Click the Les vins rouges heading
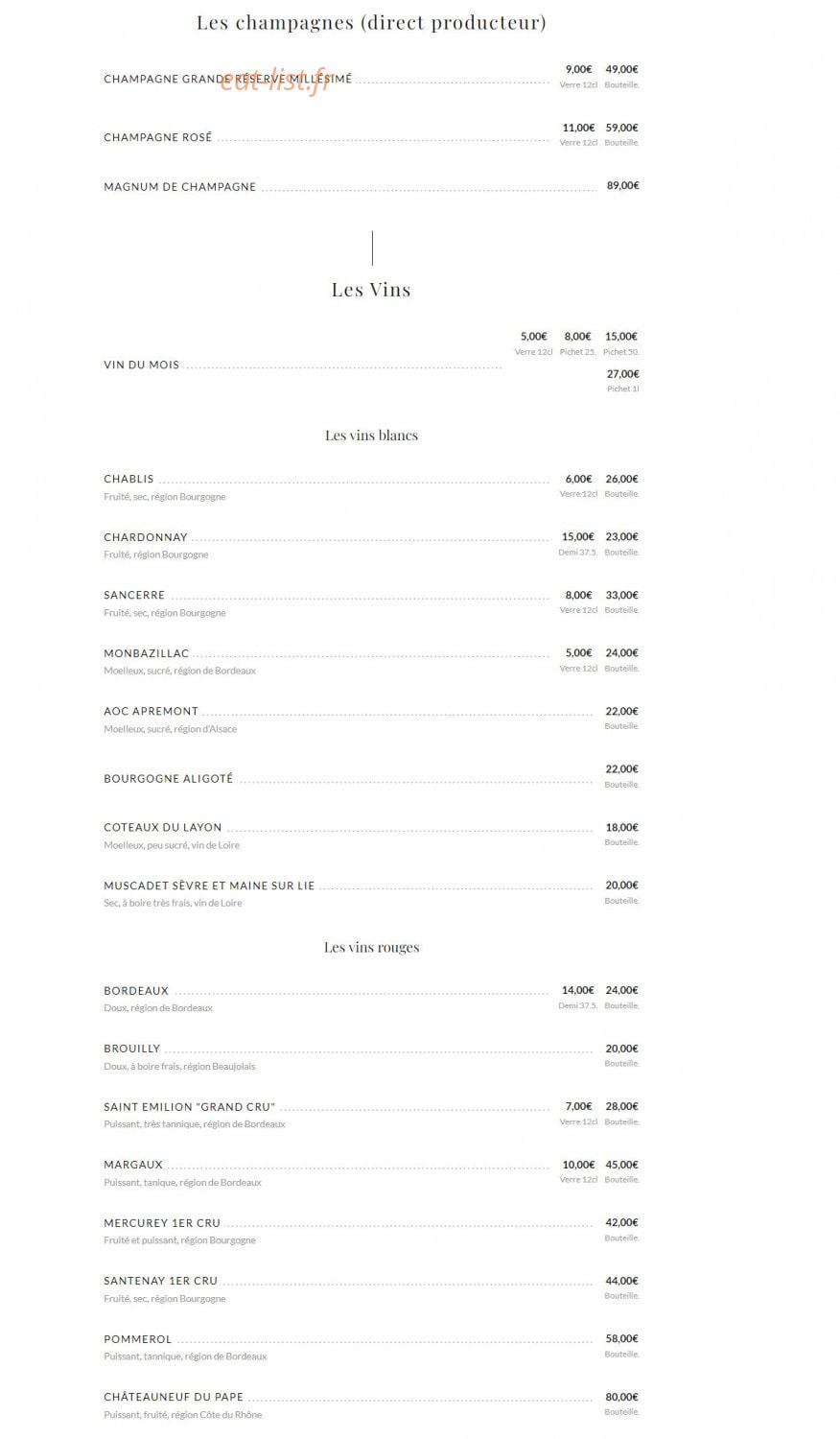Viewport: 840px width, 1439px height. coord(371,948)
